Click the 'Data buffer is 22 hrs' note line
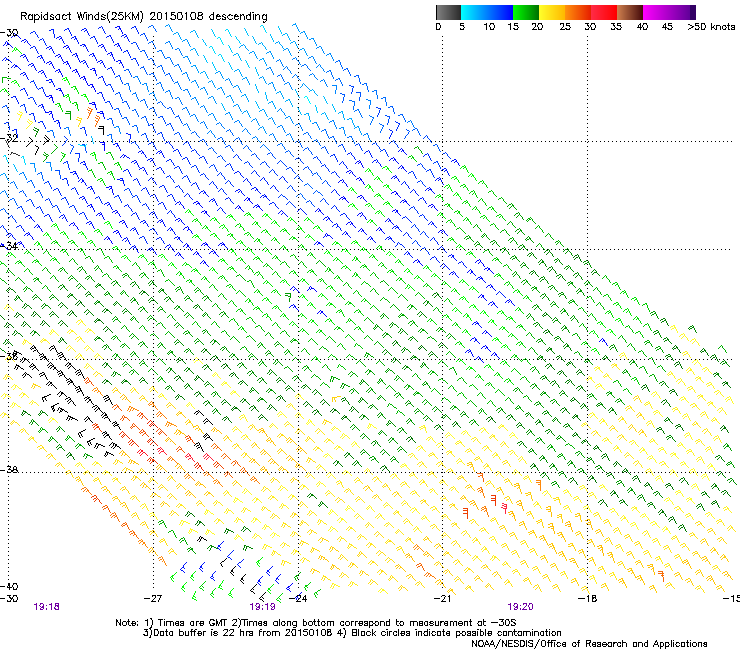This screenshot has height=650, width=740. (352, 633)
